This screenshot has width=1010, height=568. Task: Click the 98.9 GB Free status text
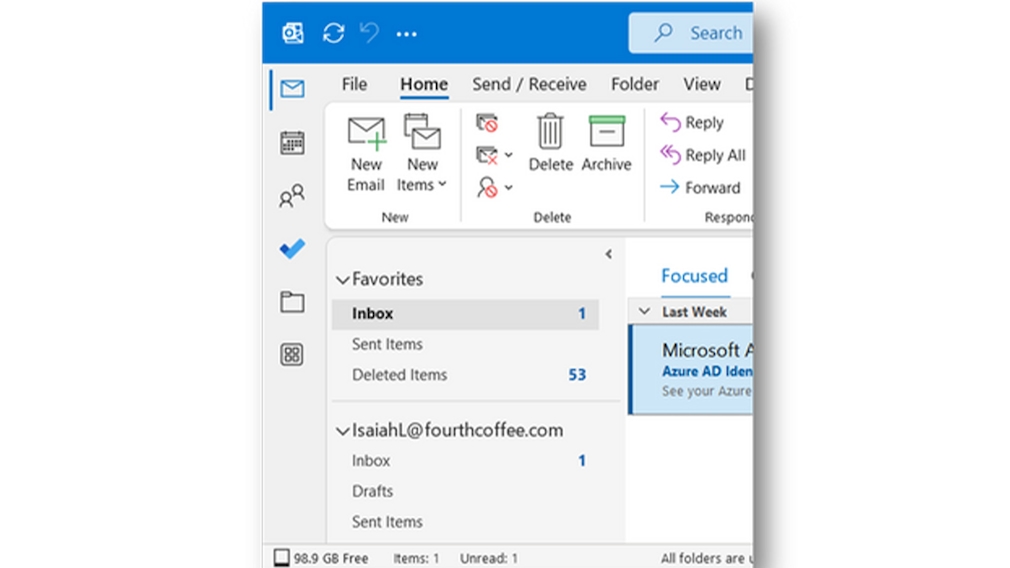click(x=331, y=558)
